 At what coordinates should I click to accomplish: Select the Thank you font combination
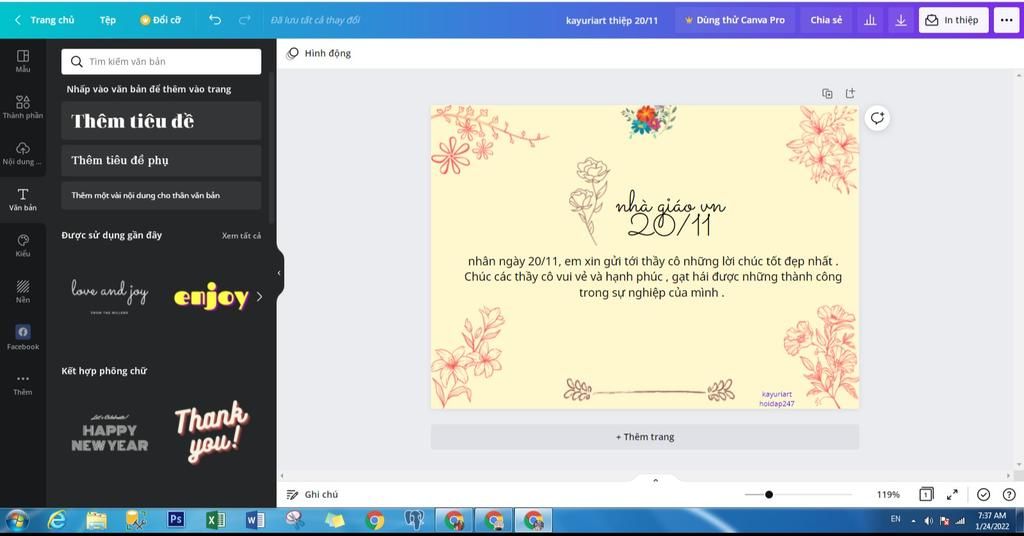pyautogui.click(x=211, y=433)
